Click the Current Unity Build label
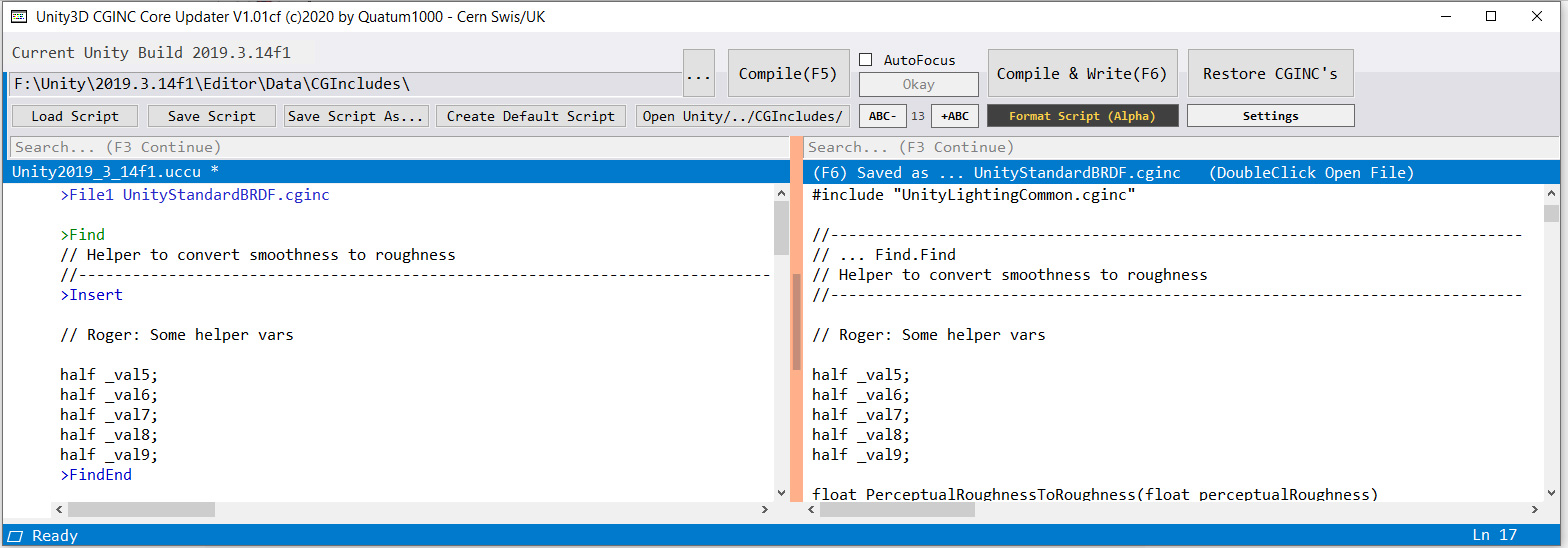The width and height of the screenshot is (1568, 548). tap(151, 52)
